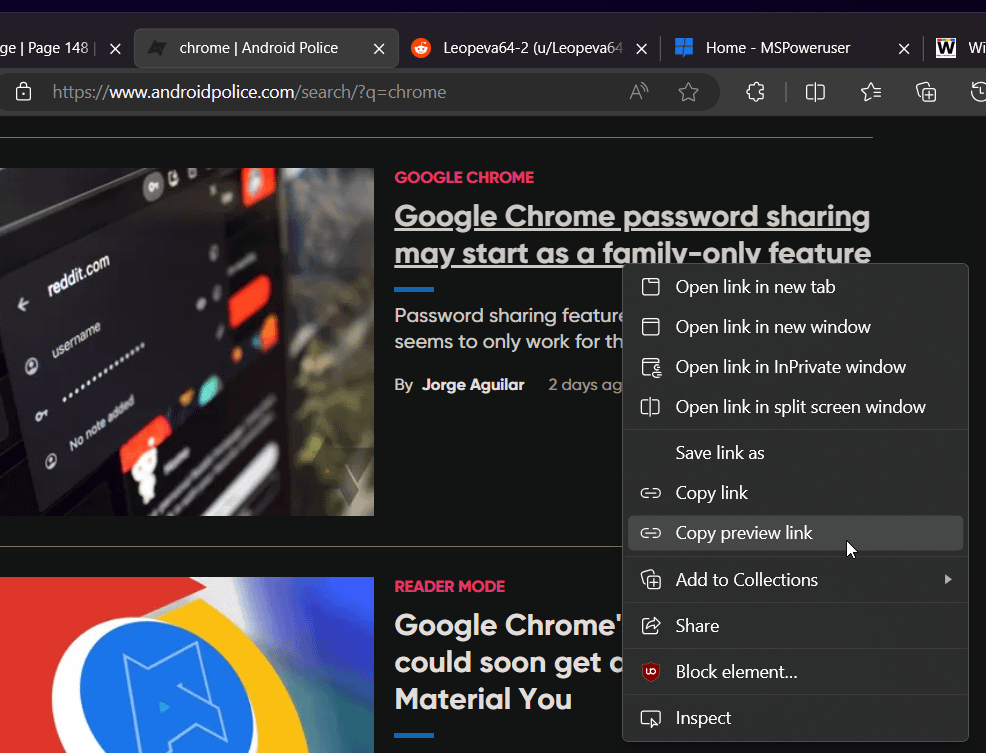Click the MSPoweruser tab favicon
Viewport: 986px width, 753px height.
click(x=684, y=48)
